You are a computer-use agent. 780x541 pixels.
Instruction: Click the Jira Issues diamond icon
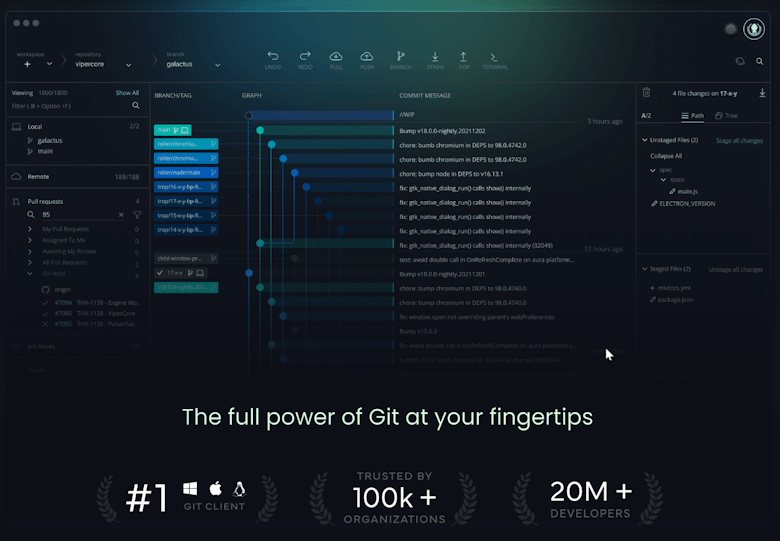[x=16, y=346]
